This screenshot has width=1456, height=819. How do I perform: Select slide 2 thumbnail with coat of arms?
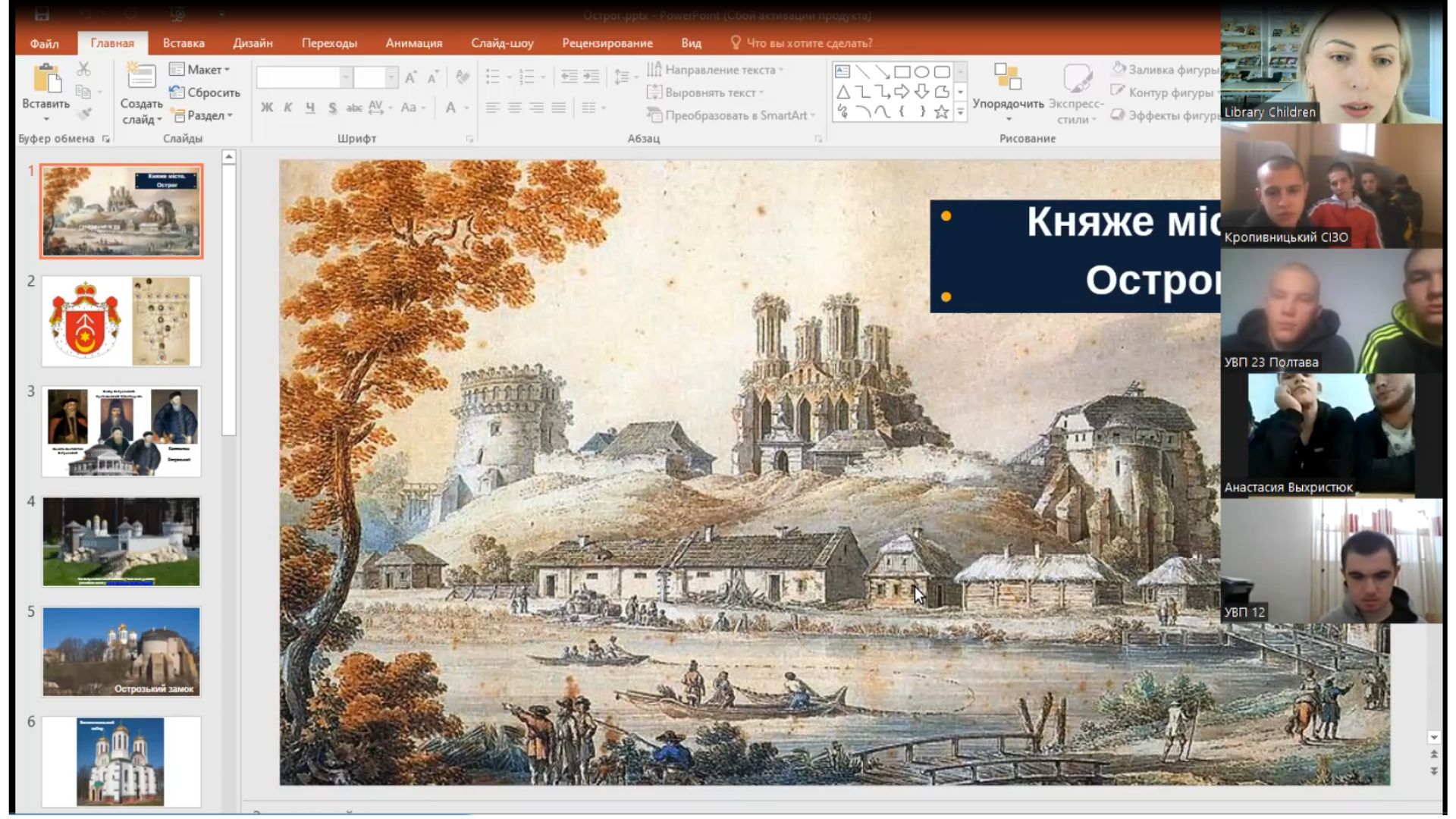[x=121, y=322]
